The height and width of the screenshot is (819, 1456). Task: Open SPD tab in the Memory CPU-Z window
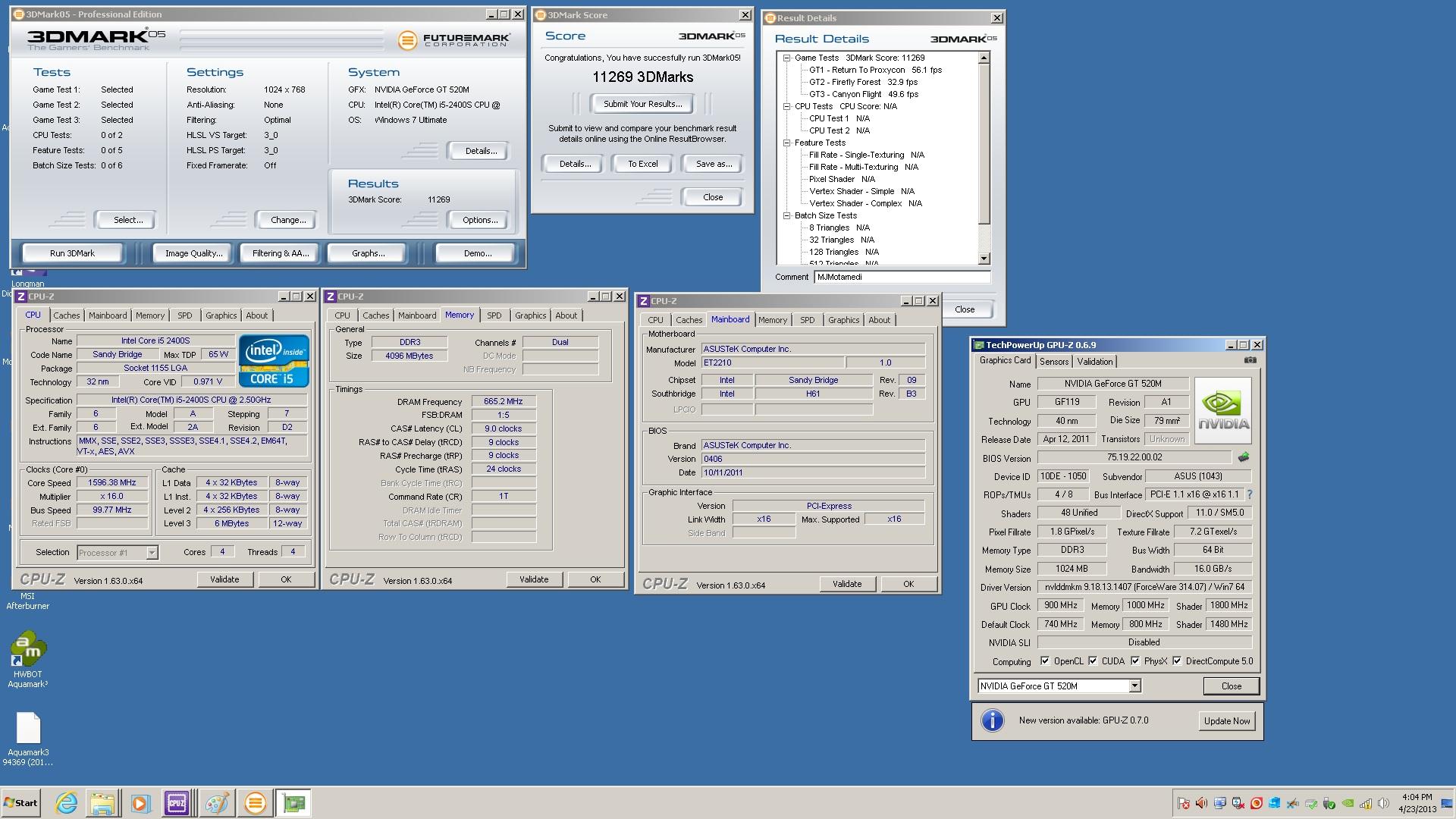(494, 315)
